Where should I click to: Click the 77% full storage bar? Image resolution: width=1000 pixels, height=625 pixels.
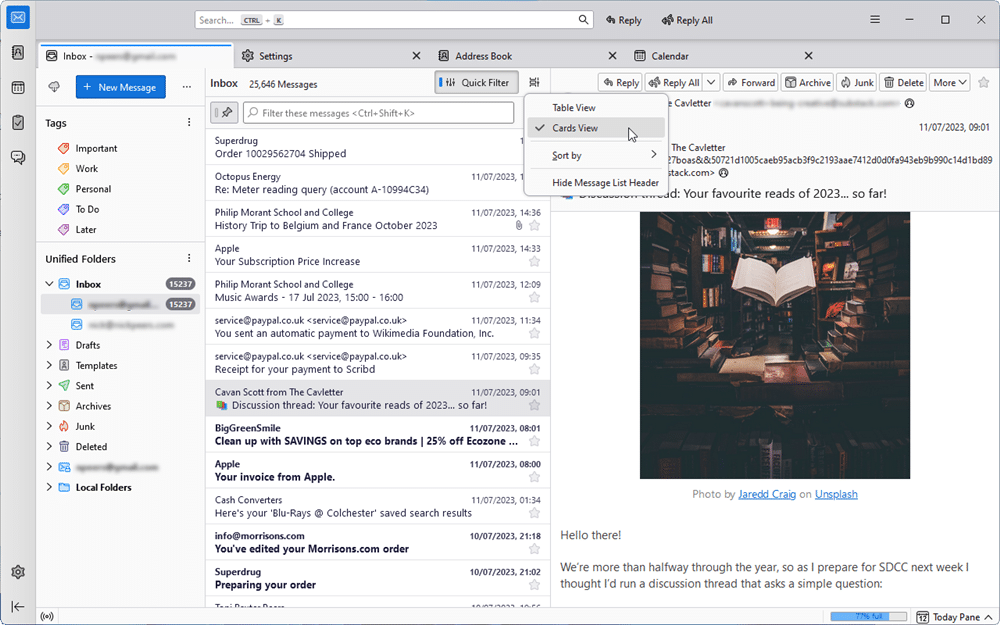pos(867,617)
